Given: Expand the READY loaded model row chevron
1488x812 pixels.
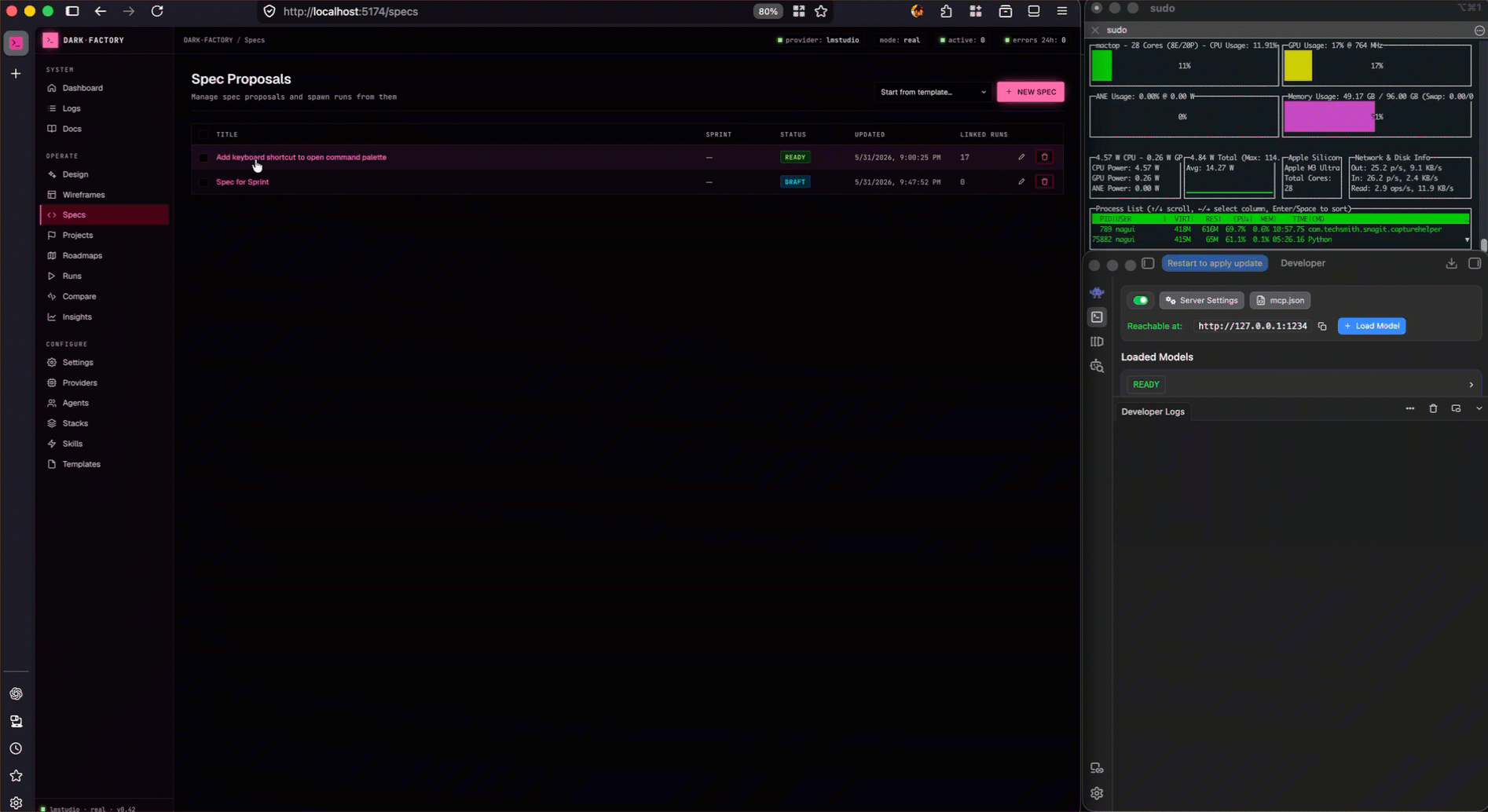Looking at the screenshot, I should click(1471, 385).
